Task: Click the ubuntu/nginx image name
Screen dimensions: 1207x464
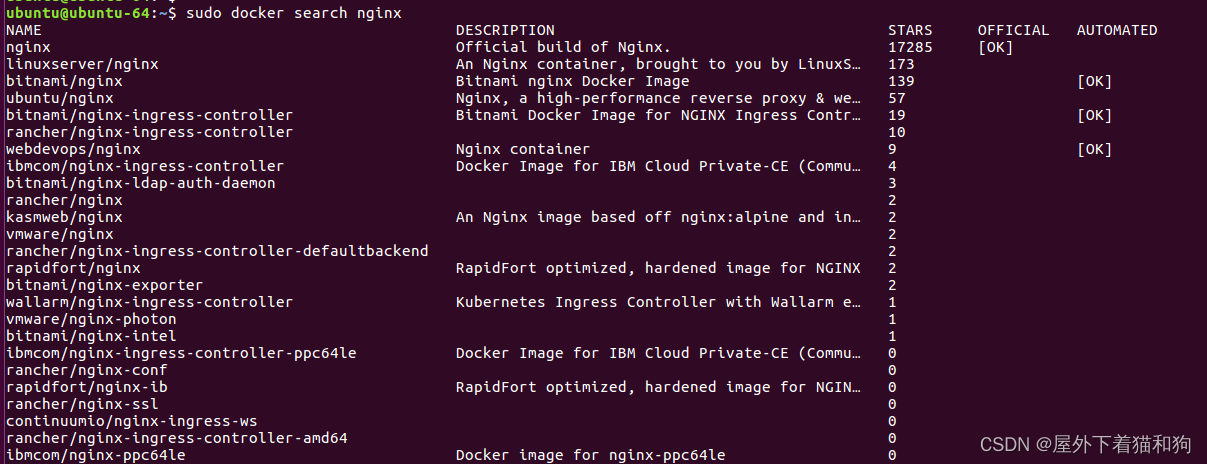Action: pyautogui.click(x=60, y=98)
